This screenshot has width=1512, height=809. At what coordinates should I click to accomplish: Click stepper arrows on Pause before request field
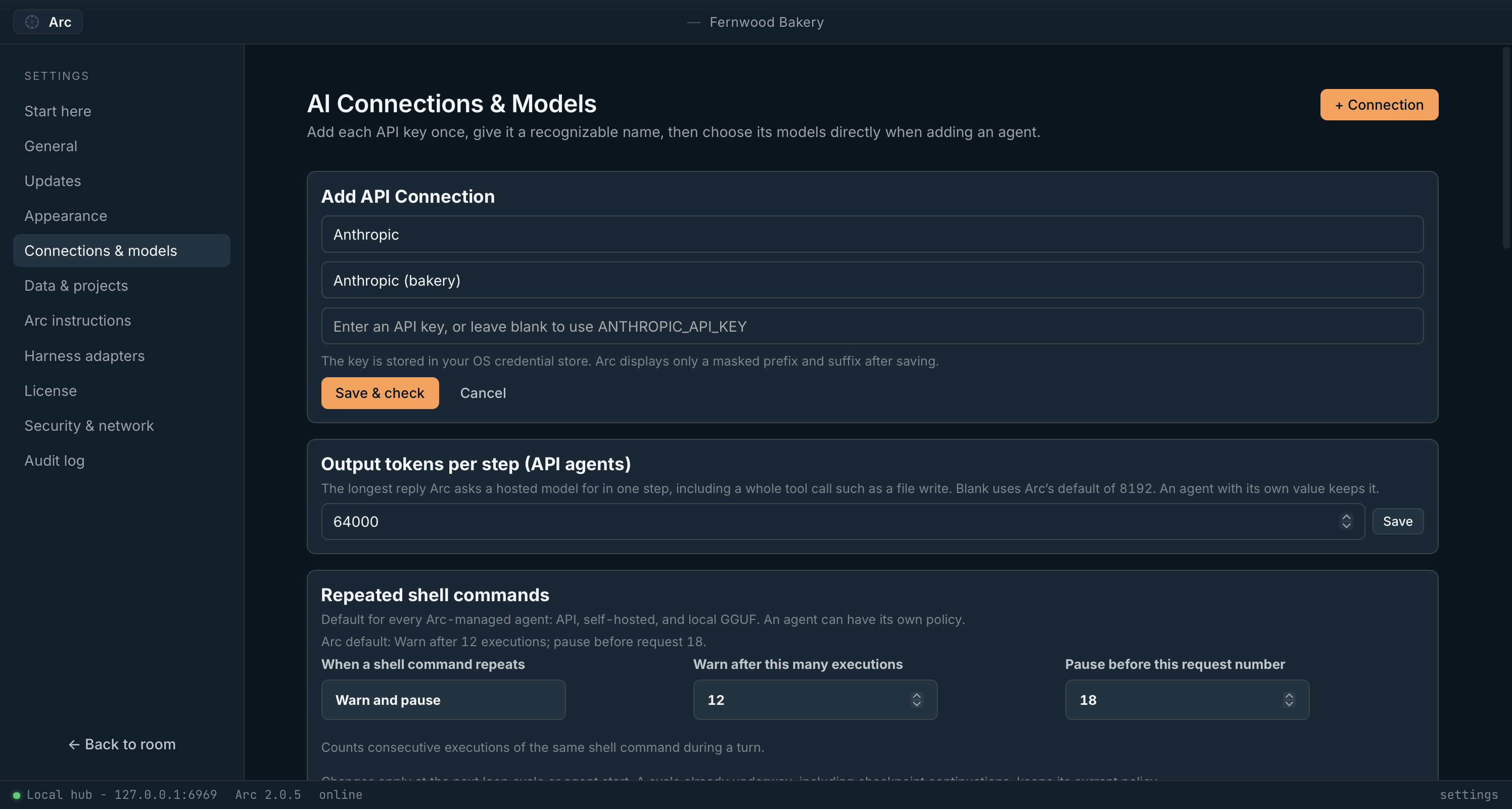tap(1289, 700)
